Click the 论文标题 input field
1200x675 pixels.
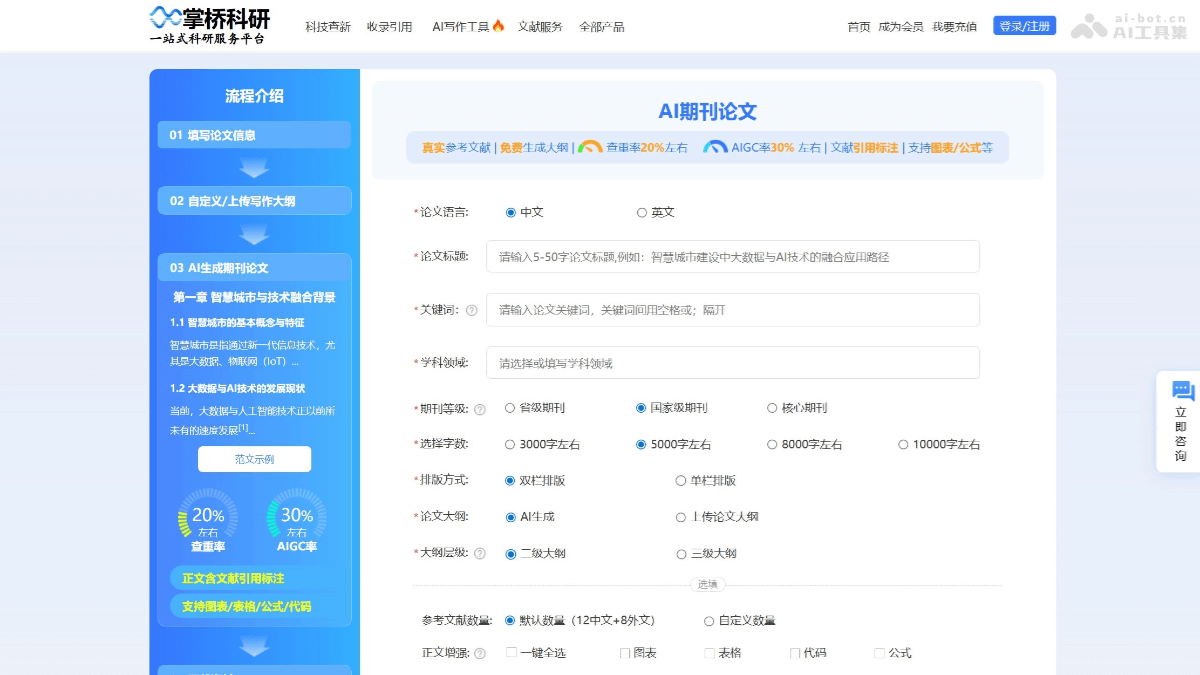pyautogui.click(x=733, y=256)
